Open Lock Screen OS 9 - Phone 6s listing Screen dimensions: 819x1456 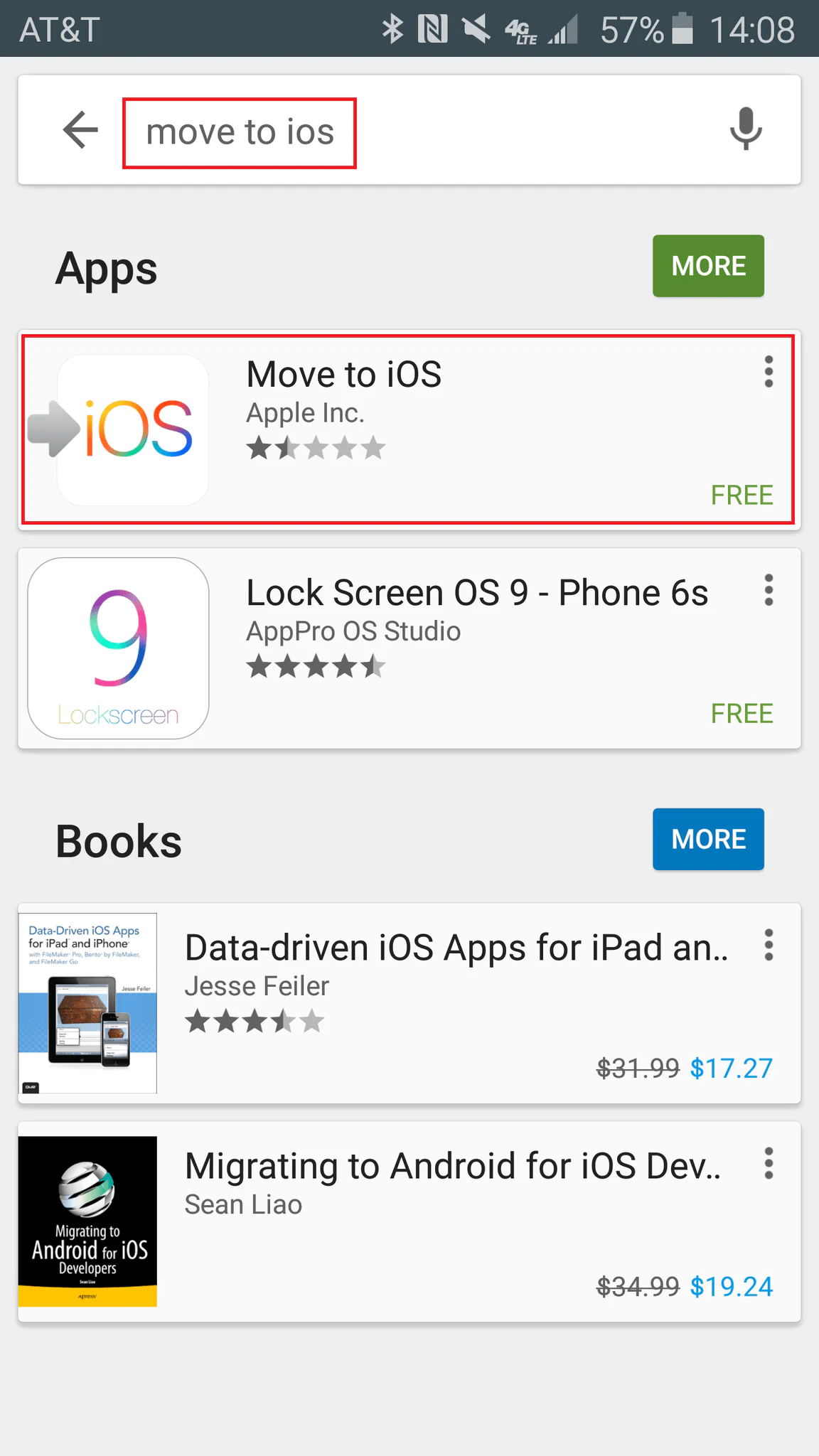[477, 593]
